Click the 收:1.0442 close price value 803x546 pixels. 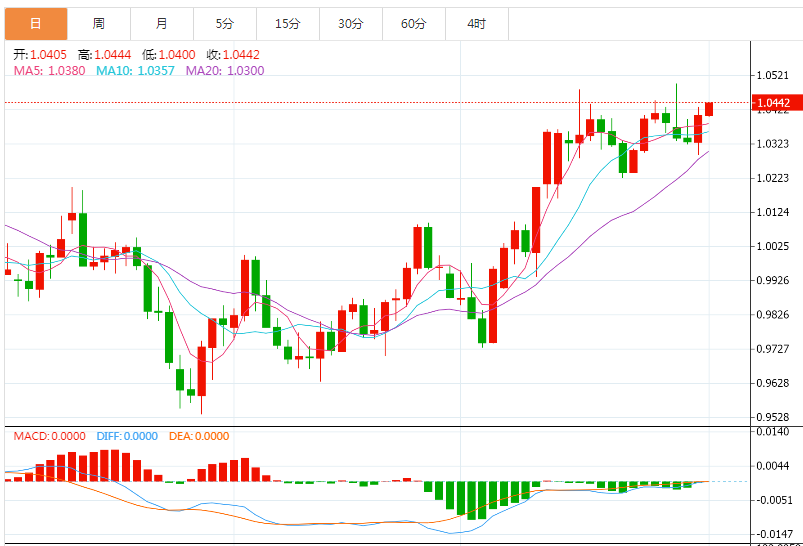(x=233, y=55)
